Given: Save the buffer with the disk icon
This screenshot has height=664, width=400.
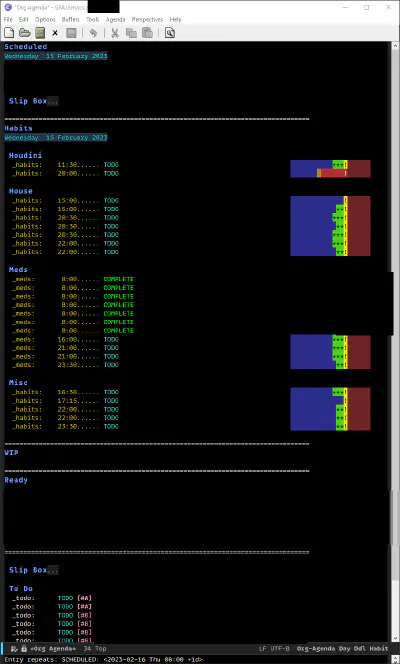Looking at the screenshot, I should 71,33.
